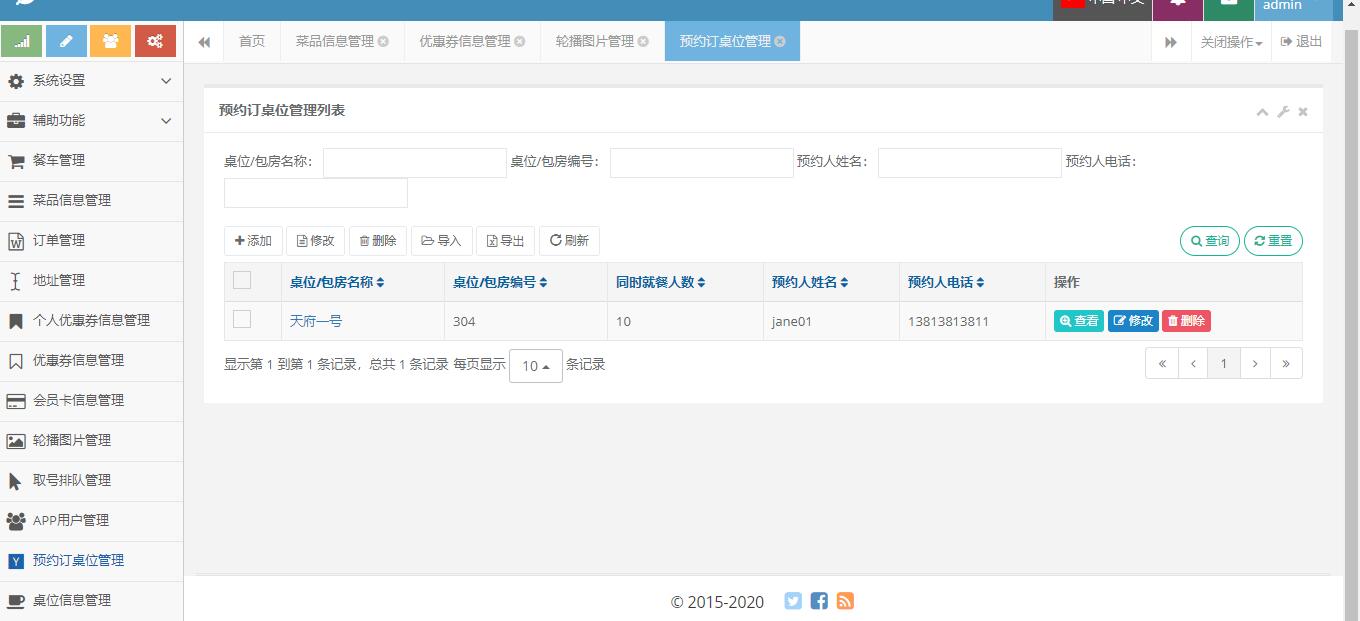Click the 查询 search button
Screen dimensions: 1360x621
pyautogui.click(x=1209, y=241)
